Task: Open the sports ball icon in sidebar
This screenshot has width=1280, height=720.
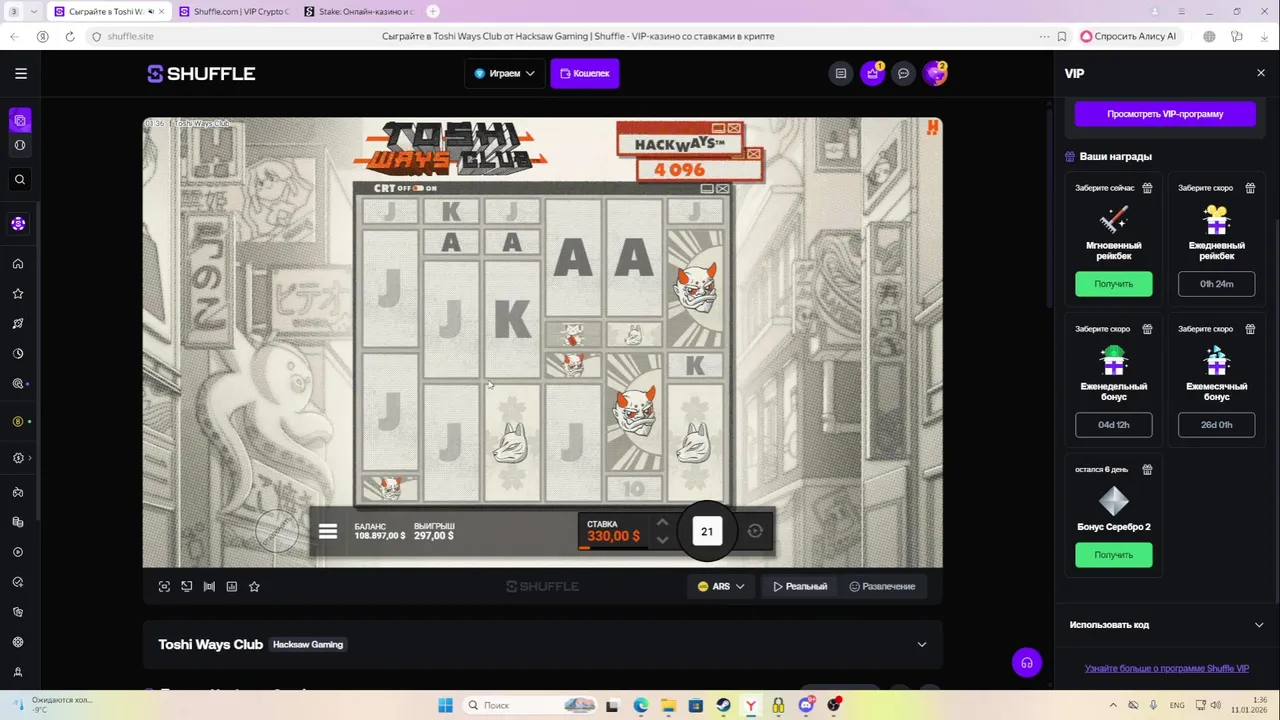Action: [x=19, y=145]
